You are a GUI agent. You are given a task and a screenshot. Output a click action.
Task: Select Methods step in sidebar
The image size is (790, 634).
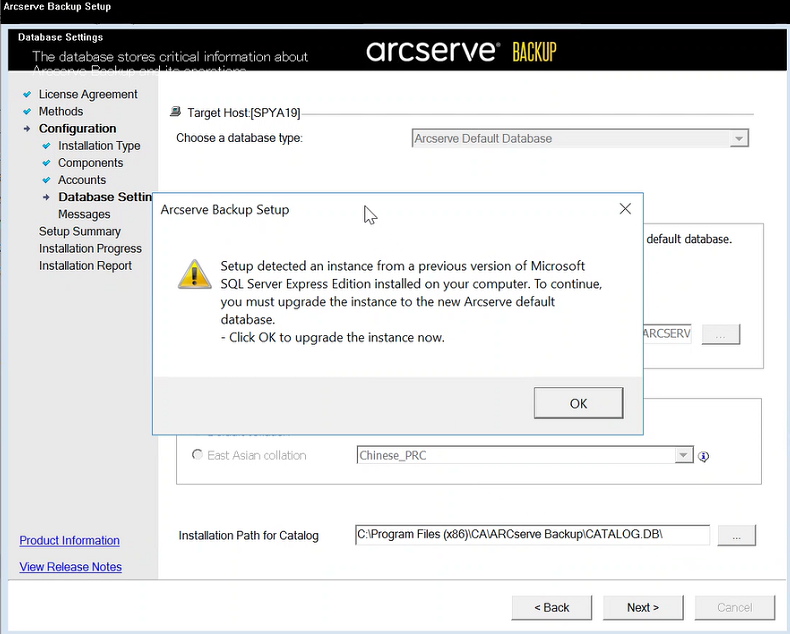tap(61, 111)
